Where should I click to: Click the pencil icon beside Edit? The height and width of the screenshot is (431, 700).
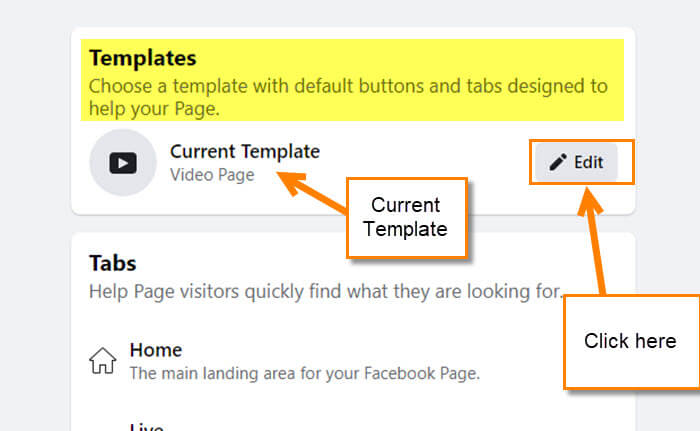pyautogui.click(x=558, y=162)
